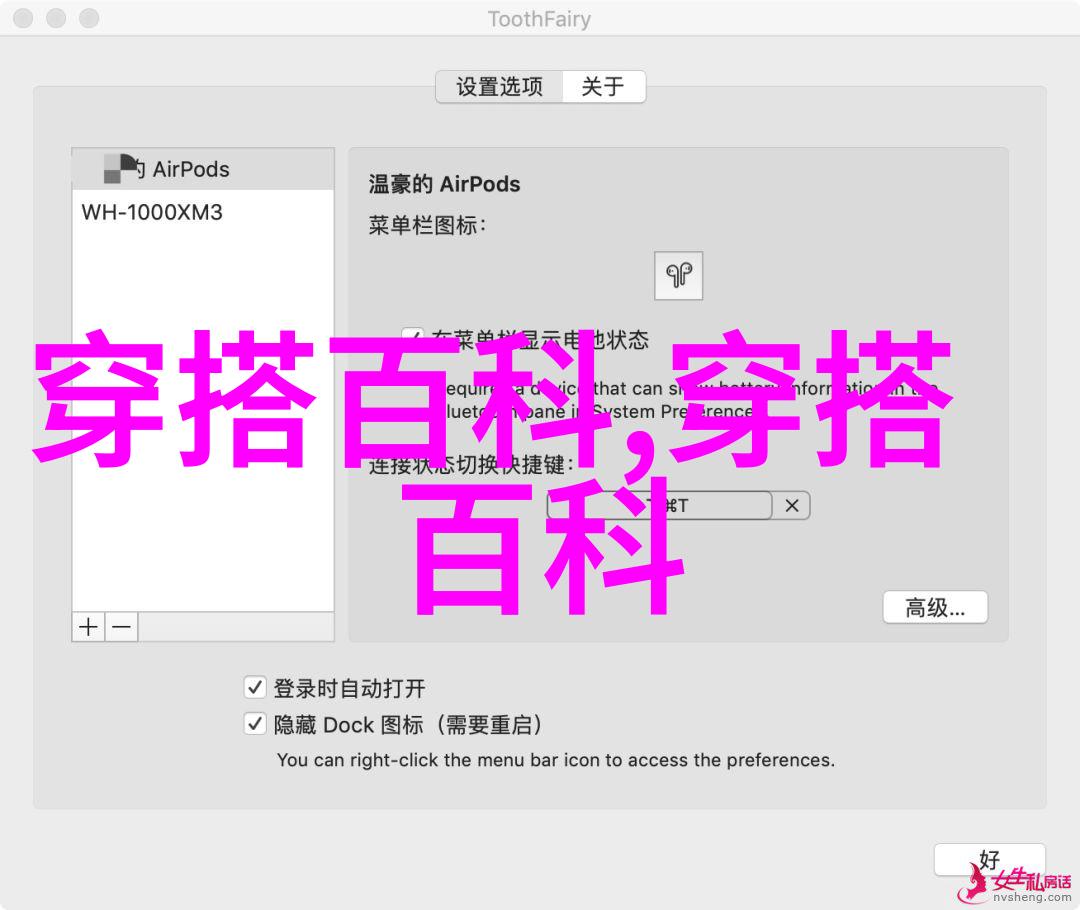Screen dimensions: 1080x910
Task: Select WH-1000XM3 in device list
Action: 203,212
